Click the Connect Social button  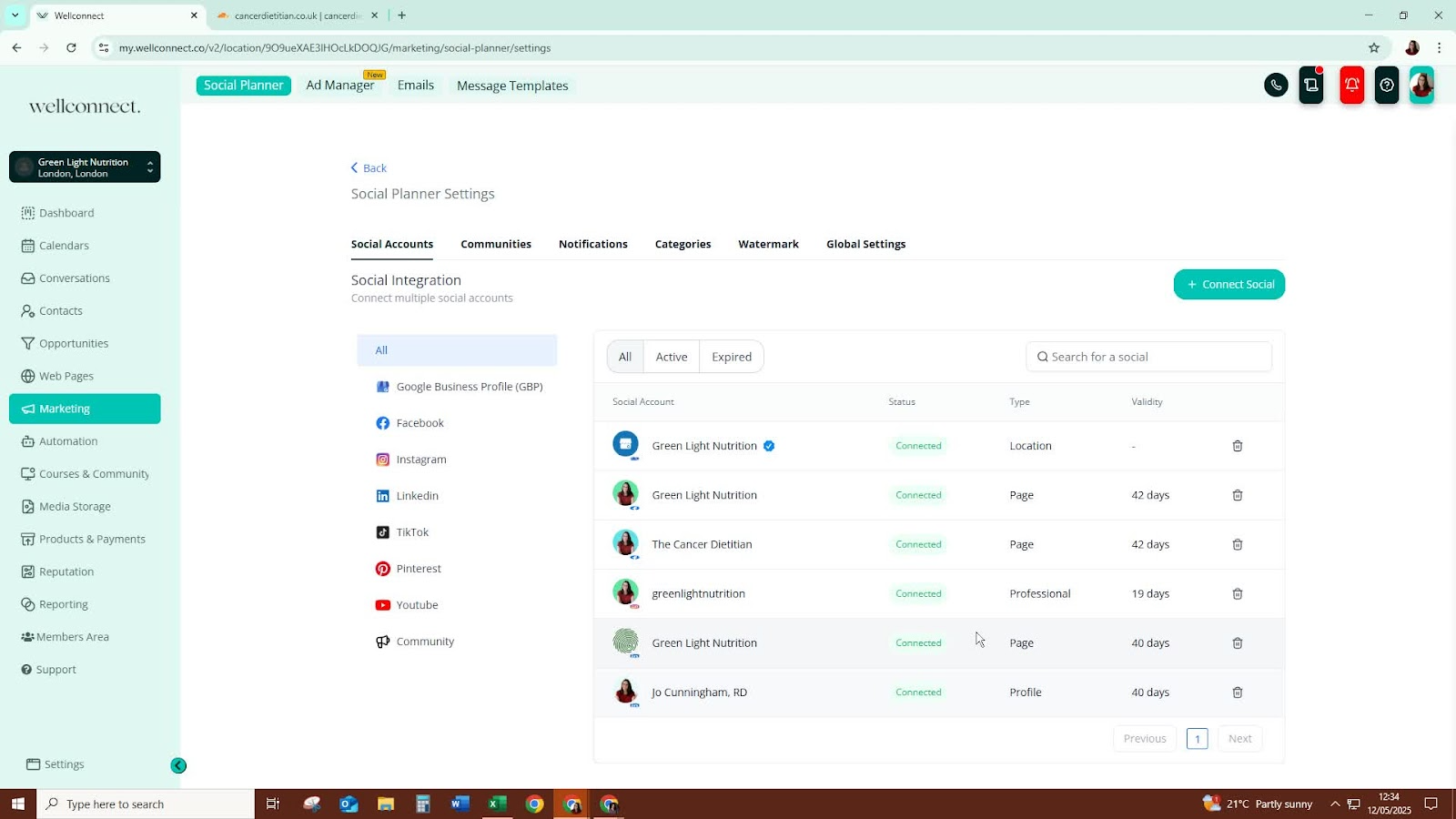click(x=1228, y=285)
